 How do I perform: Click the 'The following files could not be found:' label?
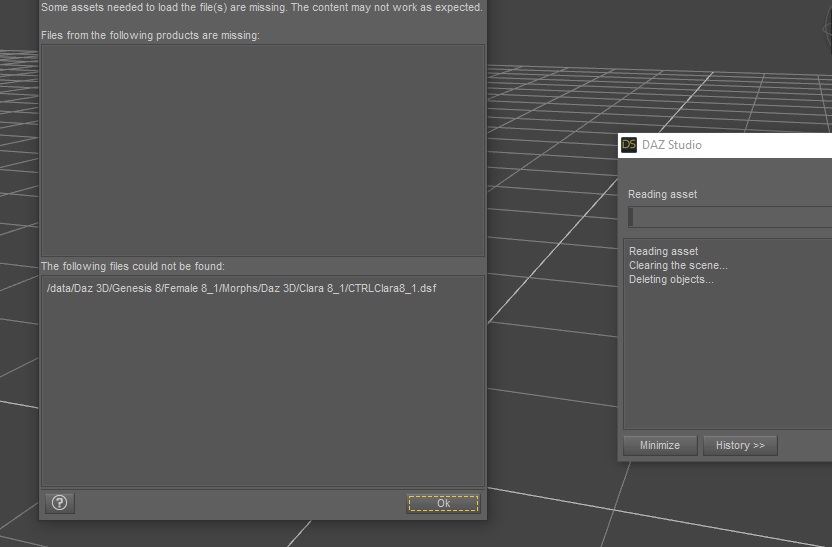[x=133, y=266]
